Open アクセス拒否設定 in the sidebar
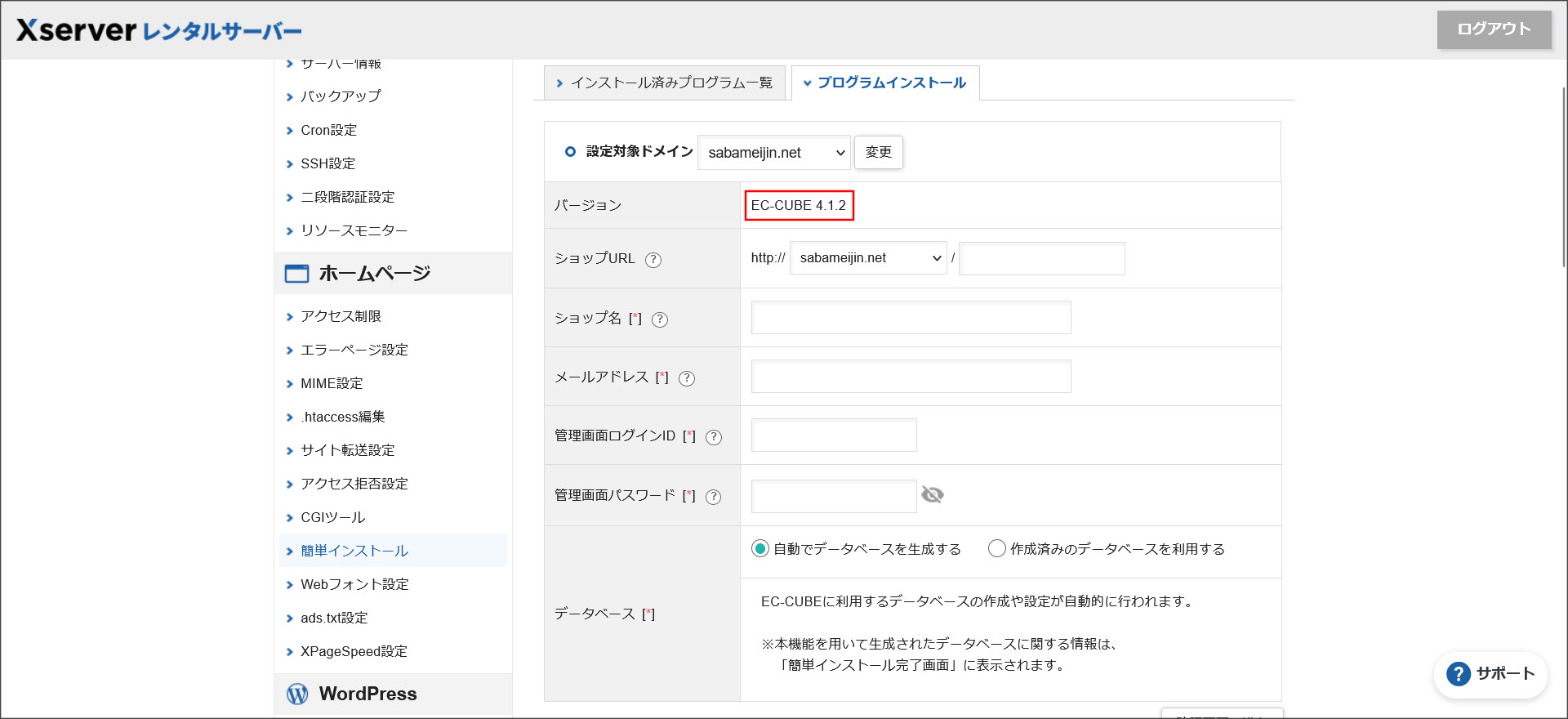The image size is (1568, 719). coord(354,484)
